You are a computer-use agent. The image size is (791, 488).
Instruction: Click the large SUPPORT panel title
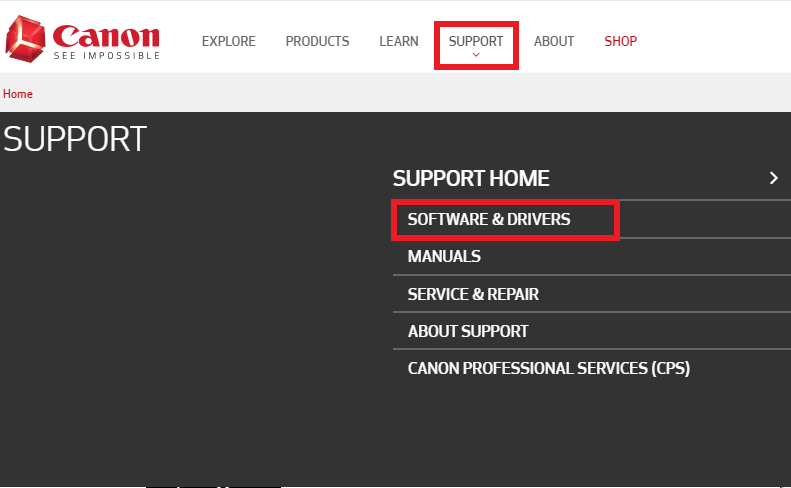click(75, 139)
